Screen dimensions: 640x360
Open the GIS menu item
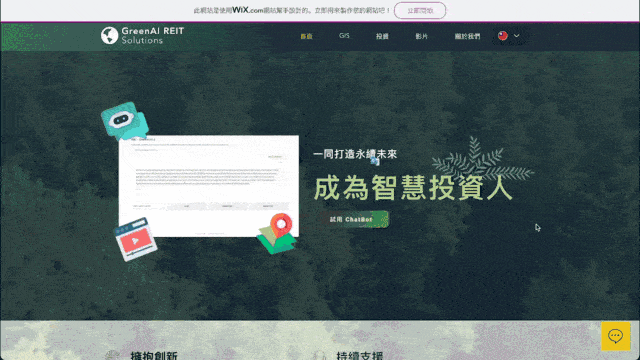coord(344,36)
